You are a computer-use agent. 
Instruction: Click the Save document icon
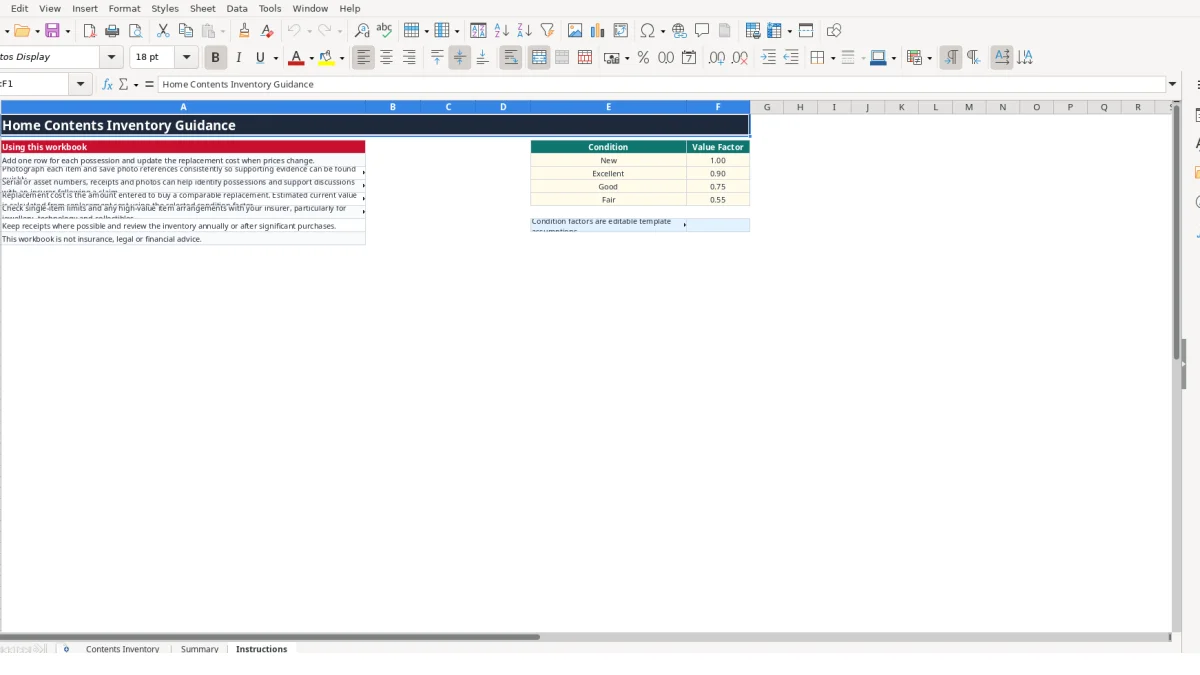[x=52, y=31]
